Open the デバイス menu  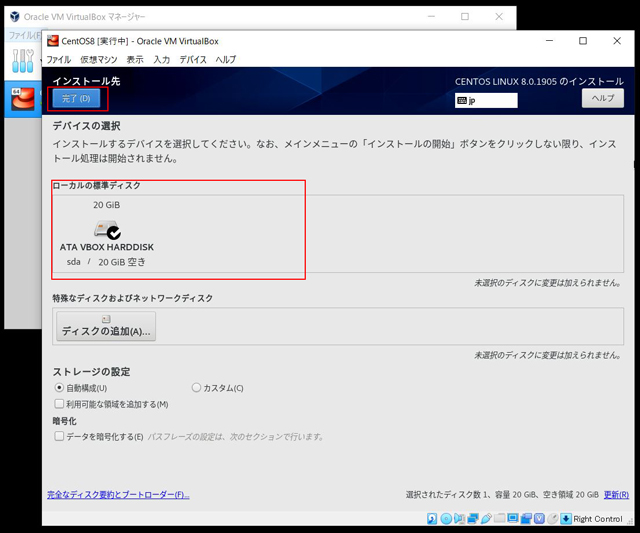coord(193,60)
